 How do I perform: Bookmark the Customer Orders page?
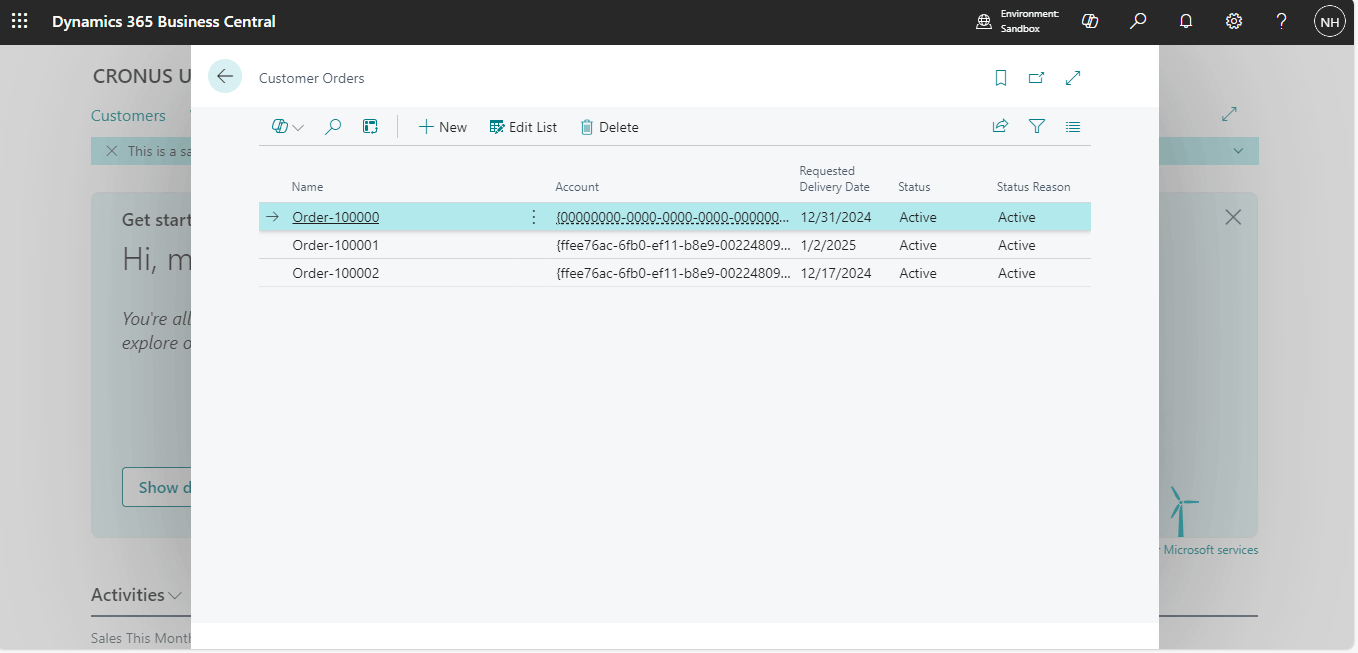[x=1001, y=78]
